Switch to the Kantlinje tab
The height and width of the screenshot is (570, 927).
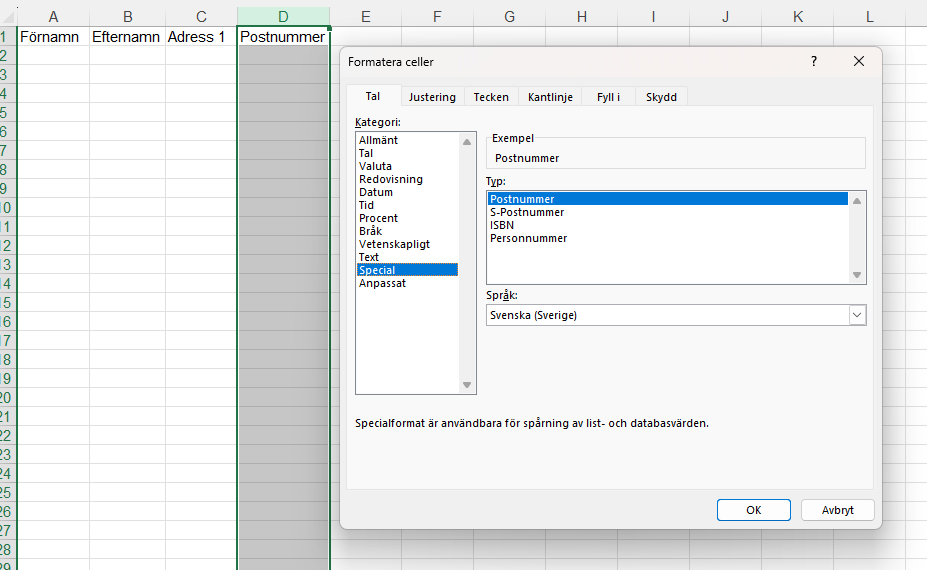[550, 97]
